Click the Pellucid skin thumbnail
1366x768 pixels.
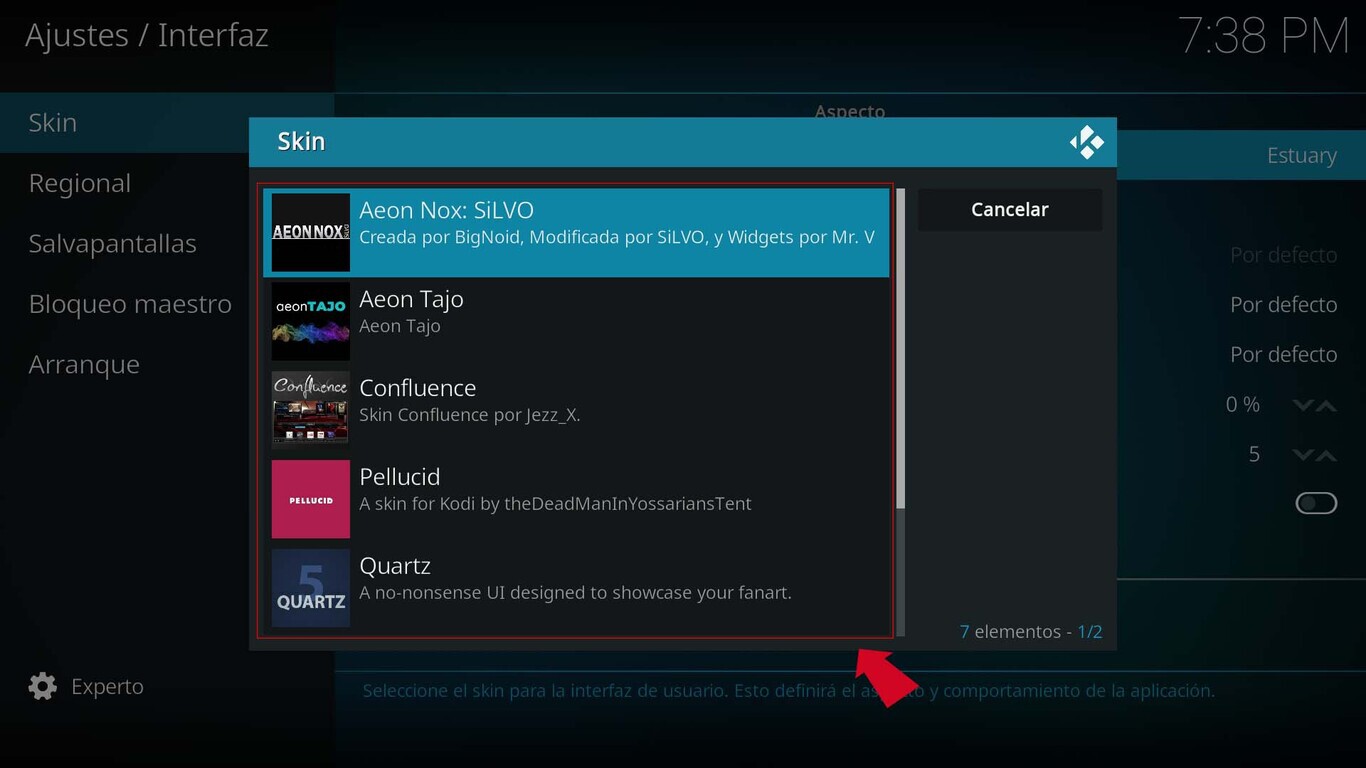(310, 498)
